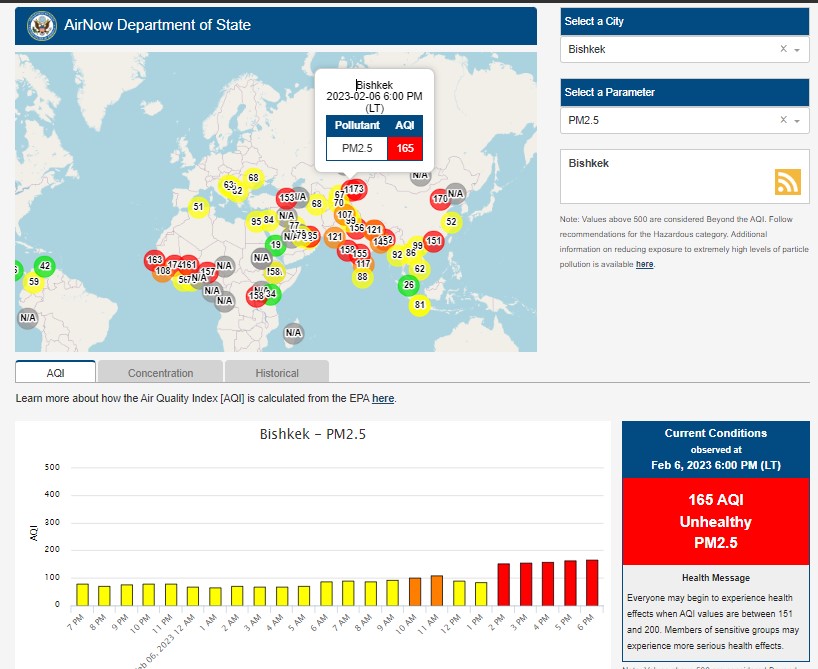Viewport: 818px width, 669px height.
Task: Select the green 26 AQI map marker
Action: [x=408, y=285]
